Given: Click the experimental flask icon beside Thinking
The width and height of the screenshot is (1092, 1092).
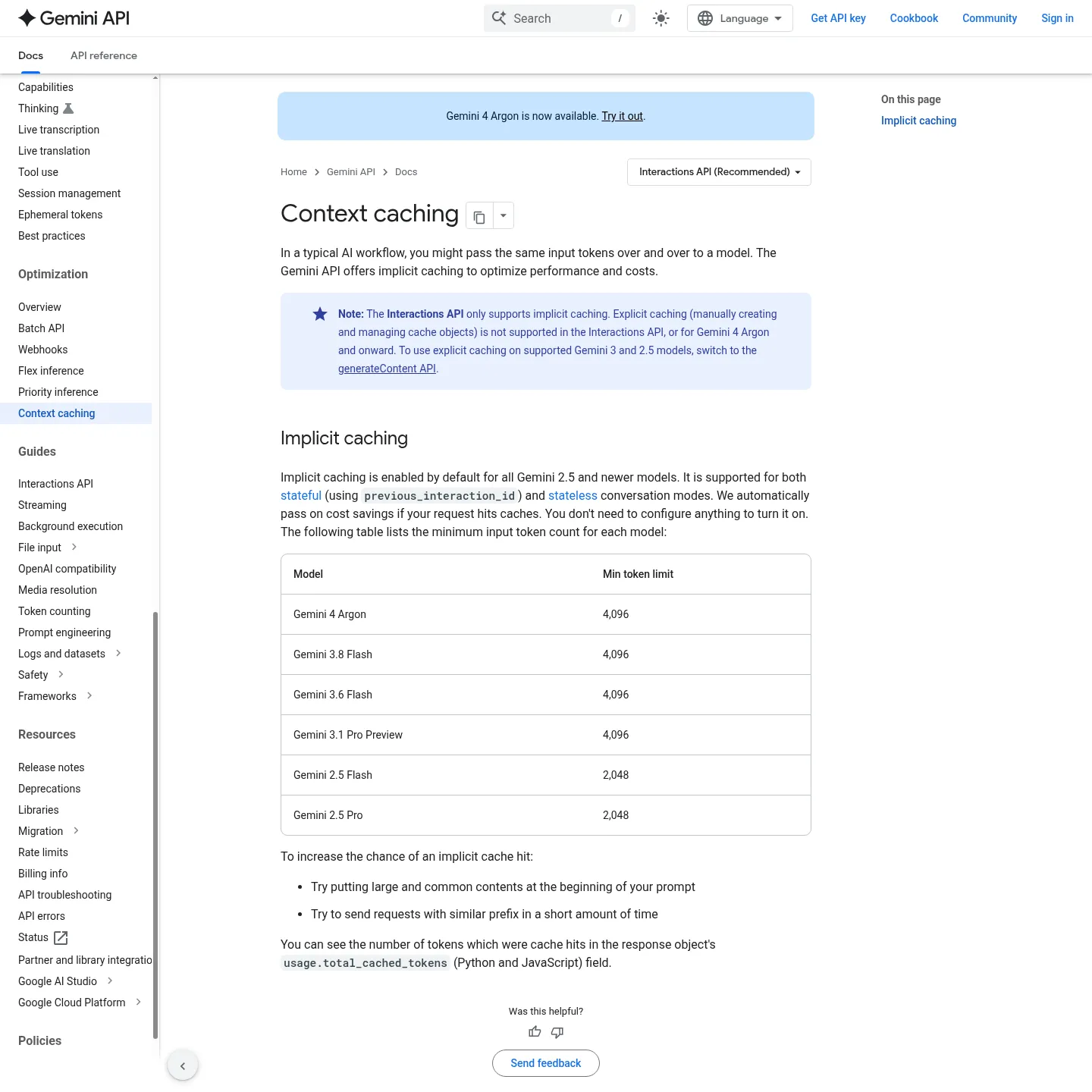Looking at the screenshot, I should pos(68,108).
